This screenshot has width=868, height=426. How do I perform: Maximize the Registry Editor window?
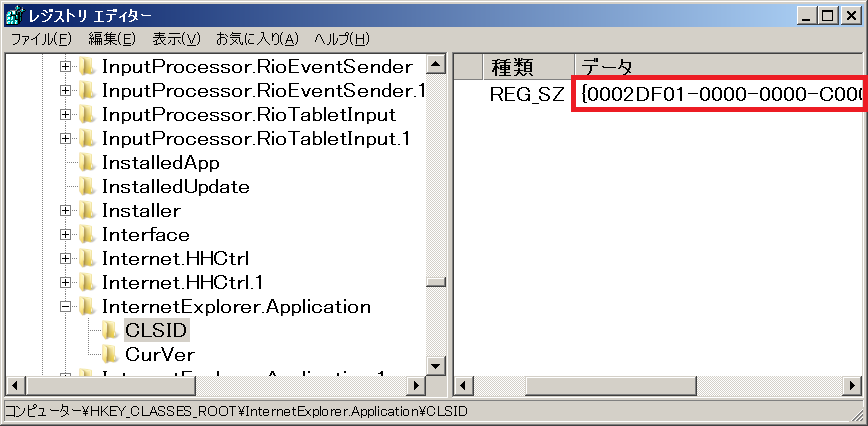(828, 17)
